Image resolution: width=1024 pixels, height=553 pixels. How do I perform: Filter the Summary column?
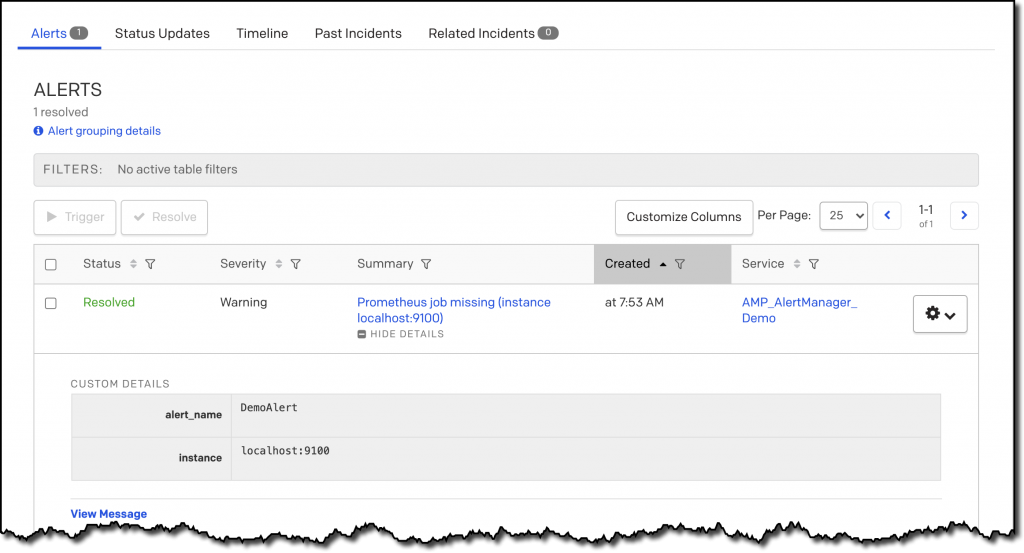[x=426, y=264]
